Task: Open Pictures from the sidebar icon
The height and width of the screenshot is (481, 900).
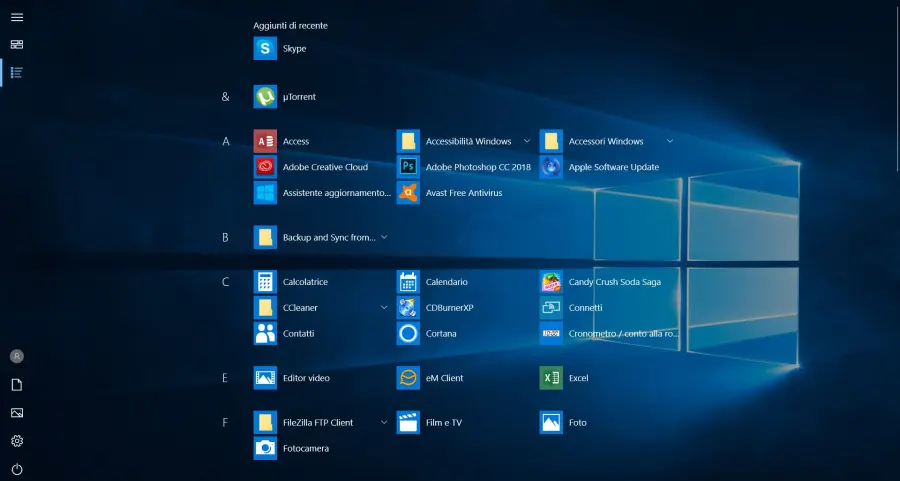Action: [17, 413]
